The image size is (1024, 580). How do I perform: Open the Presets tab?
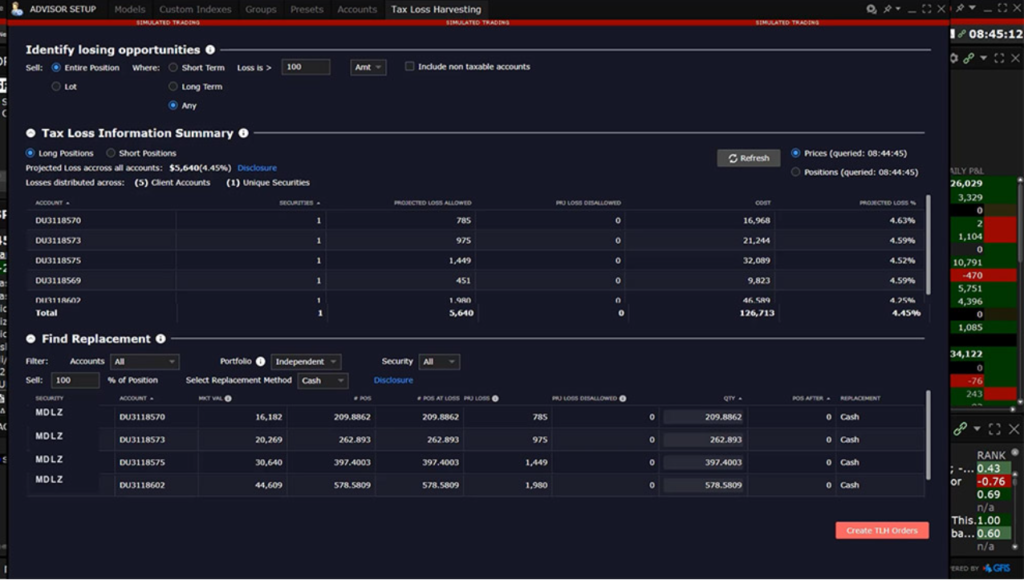pos(307,9)
